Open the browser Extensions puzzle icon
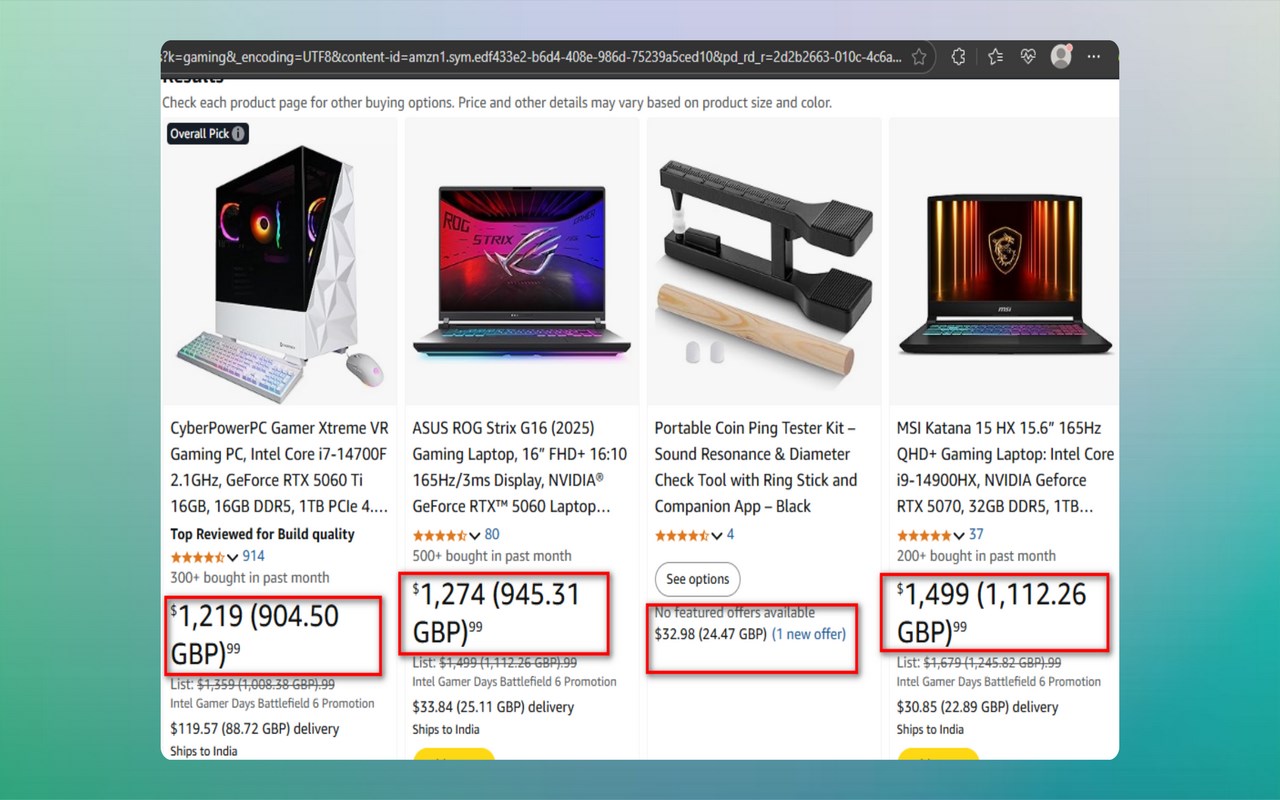Viewport: 1280px width, 800px height. click(x=958, y=57)
